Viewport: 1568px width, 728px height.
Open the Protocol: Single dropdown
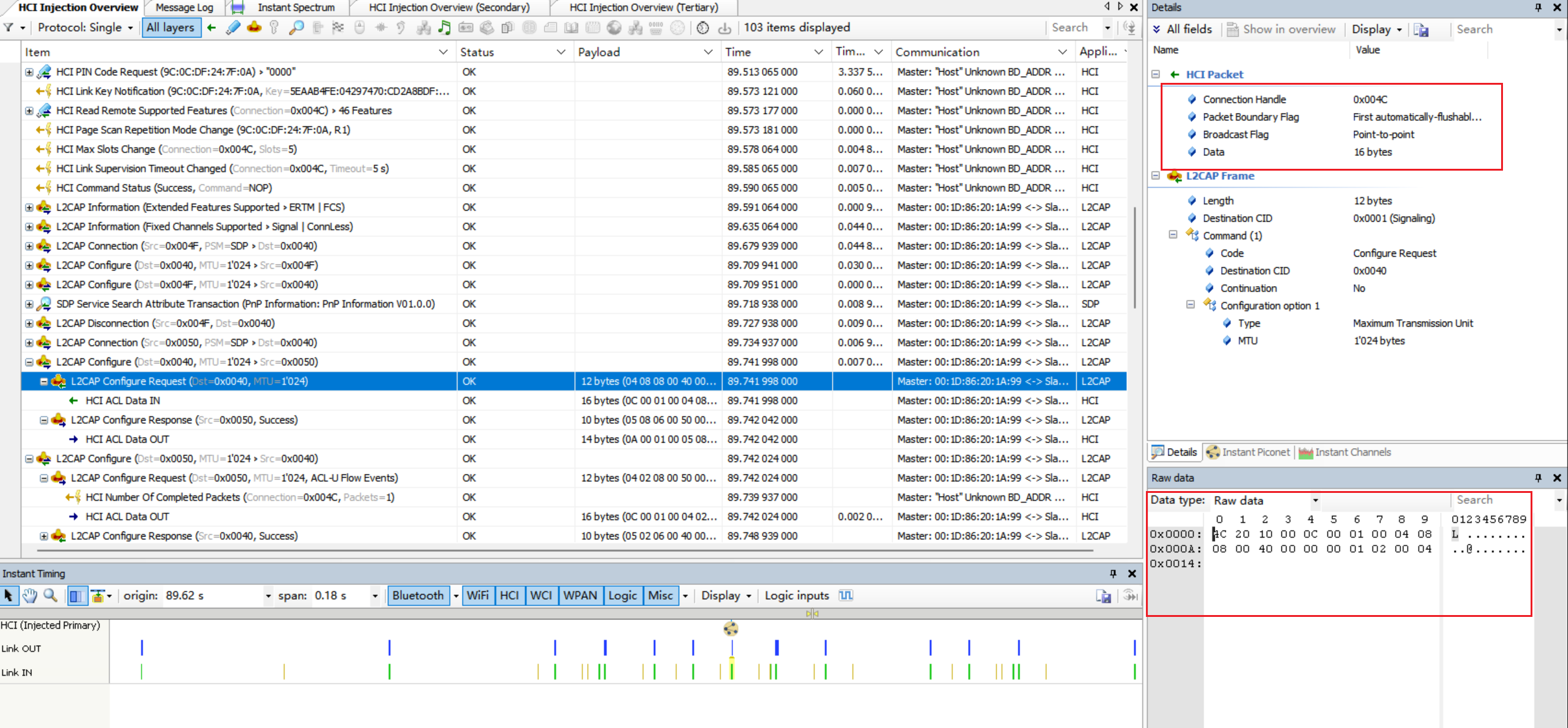pos(85,28)
